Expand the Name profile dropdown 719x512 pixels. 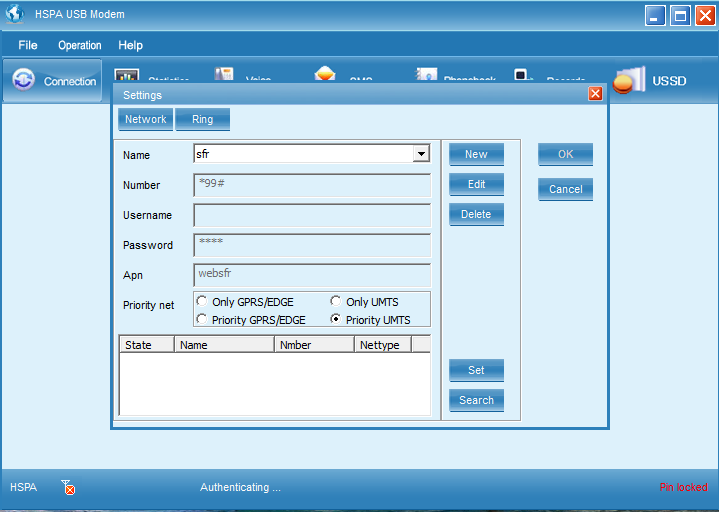pyautogui.click(x=421, y=154)
